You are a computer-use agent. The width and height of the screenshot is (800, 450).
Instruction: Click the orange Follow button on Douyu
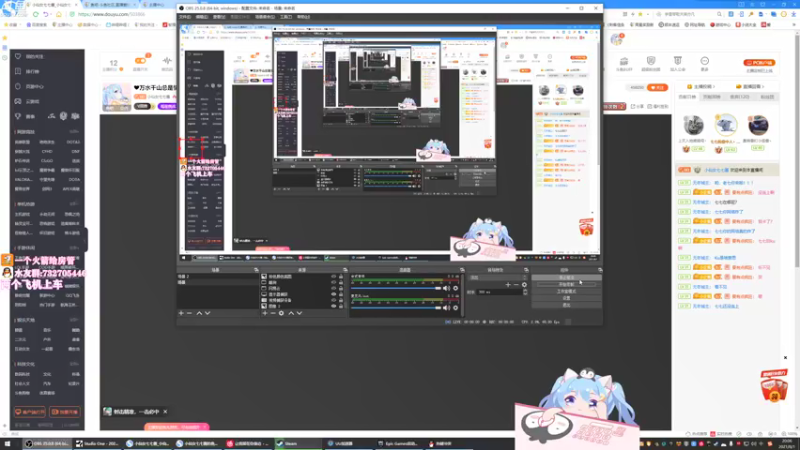(657, 88)
